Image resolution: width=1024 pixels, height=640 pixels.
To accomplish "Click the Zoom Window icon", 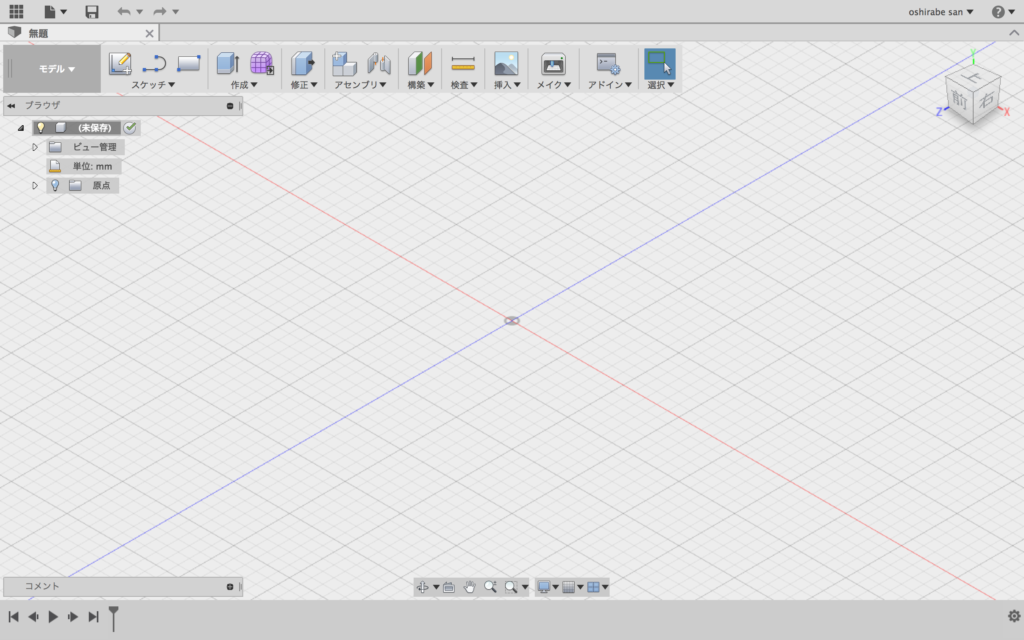I will click(511, 587).
